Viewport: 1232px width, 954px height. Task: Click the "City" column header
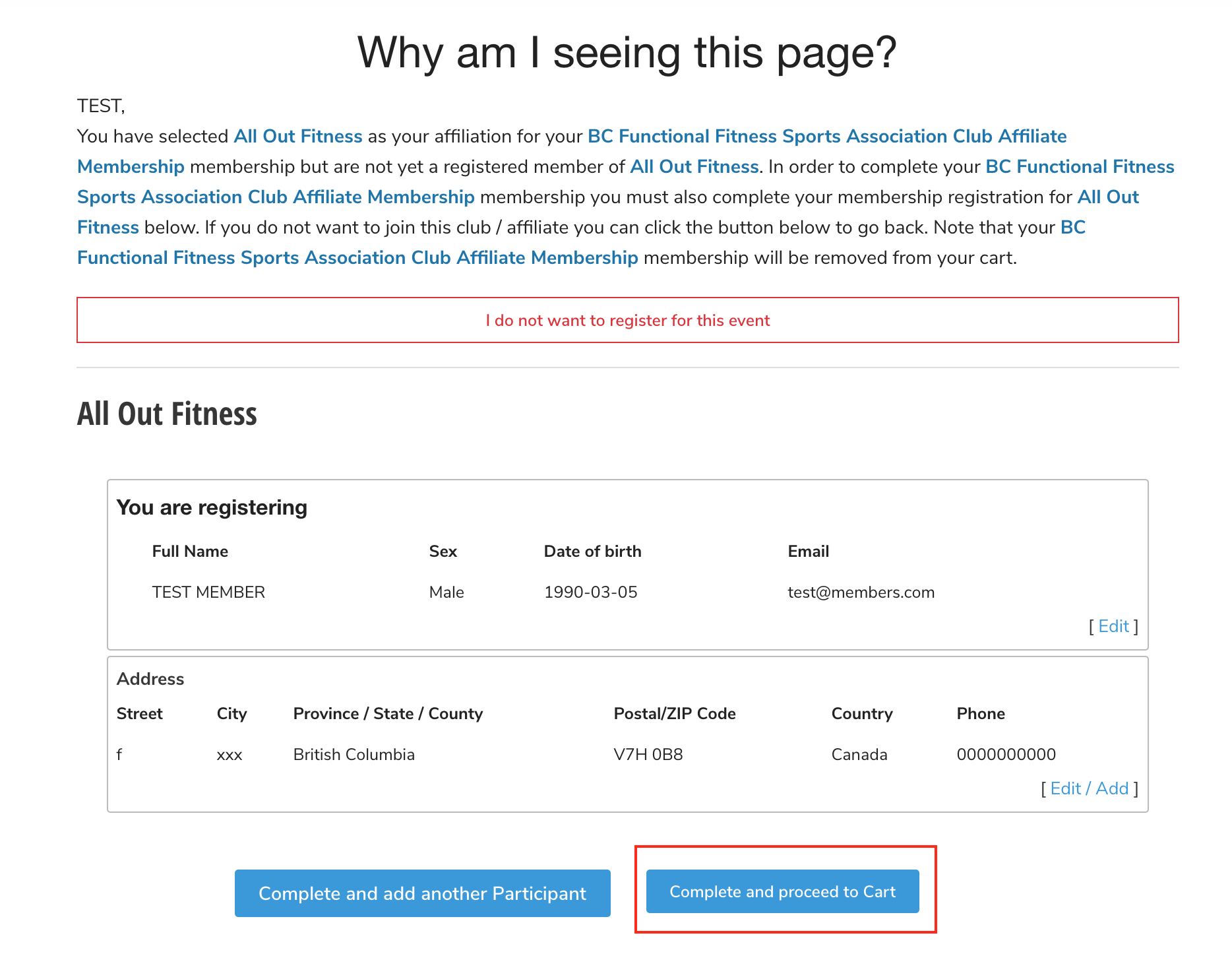coord(231,714)
